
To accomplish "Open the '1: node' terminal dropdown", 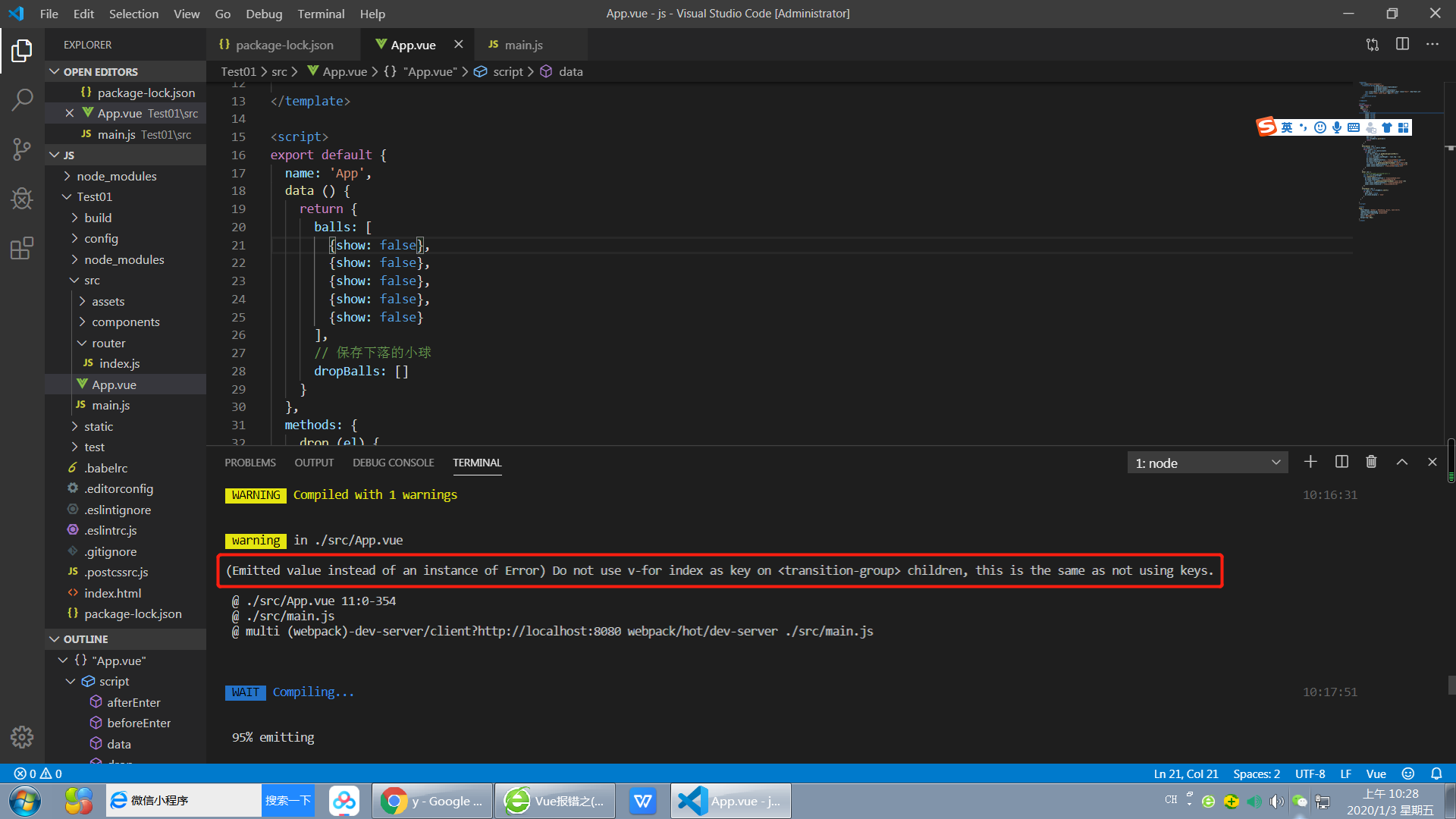I will 1207,463.
